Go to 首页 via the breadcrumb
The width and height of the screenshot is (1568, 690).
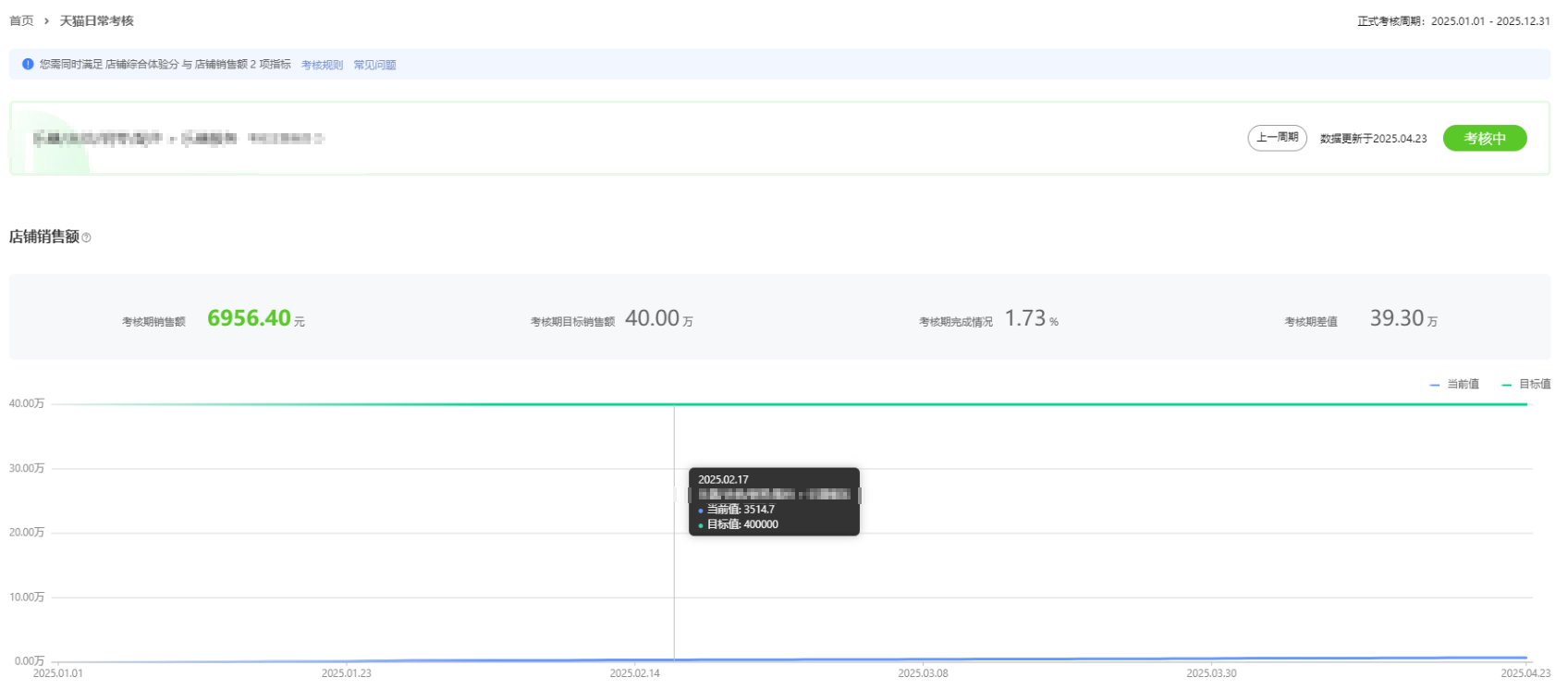pyautogui.click(x=21, y=21)
